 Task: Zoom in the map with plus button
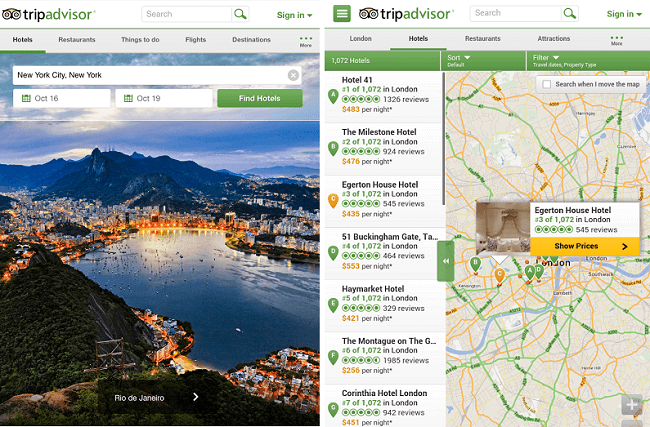(632, 404)
